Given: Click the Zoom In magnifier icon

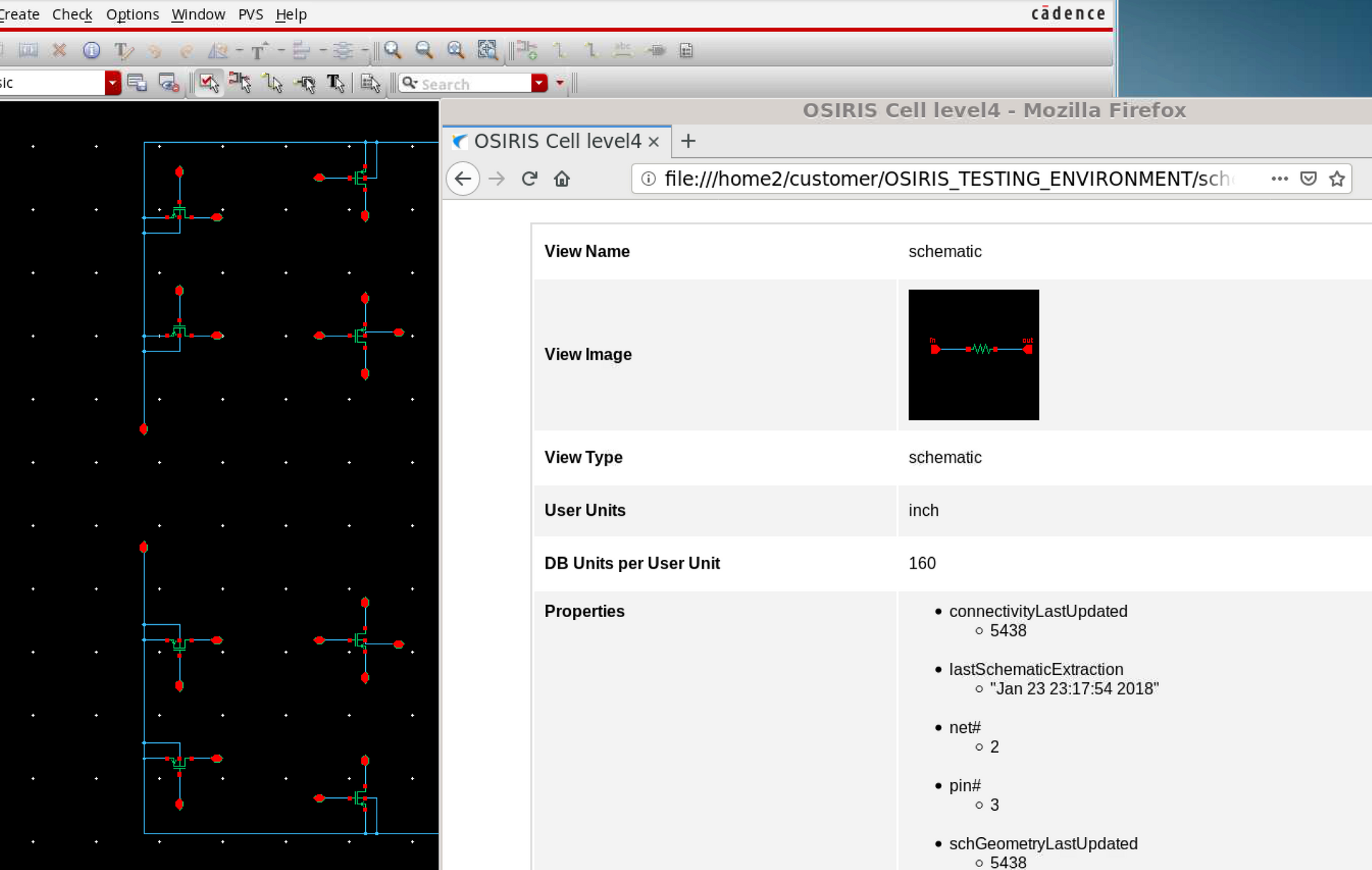Looking at the screenshot, I should [392, 50].
